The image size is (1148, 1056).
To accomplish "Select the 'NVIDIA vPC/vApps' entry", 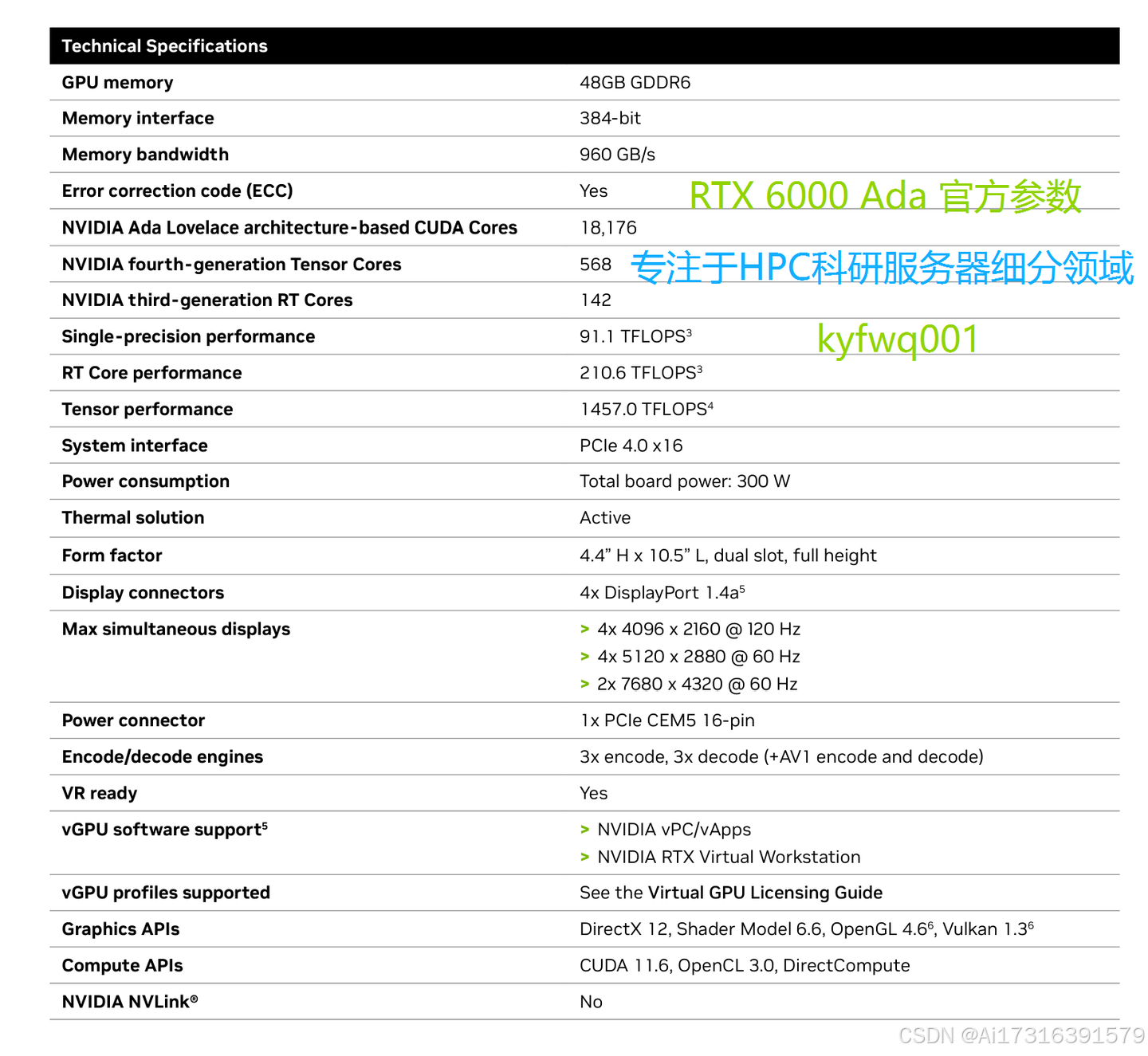I will [x=674, y=830].
